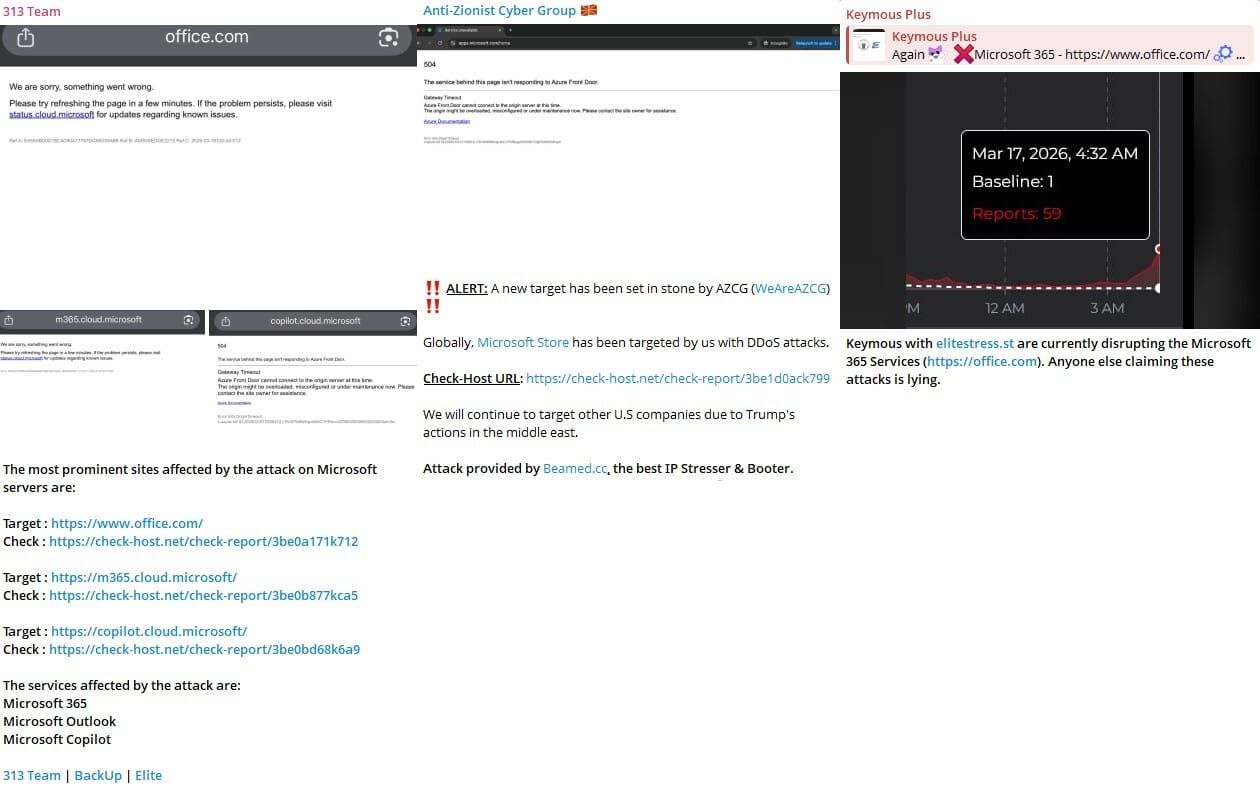This screenshot has width=1260, height=797.
Task: Open the 313 Team footer link
Action: pos(32,775)
